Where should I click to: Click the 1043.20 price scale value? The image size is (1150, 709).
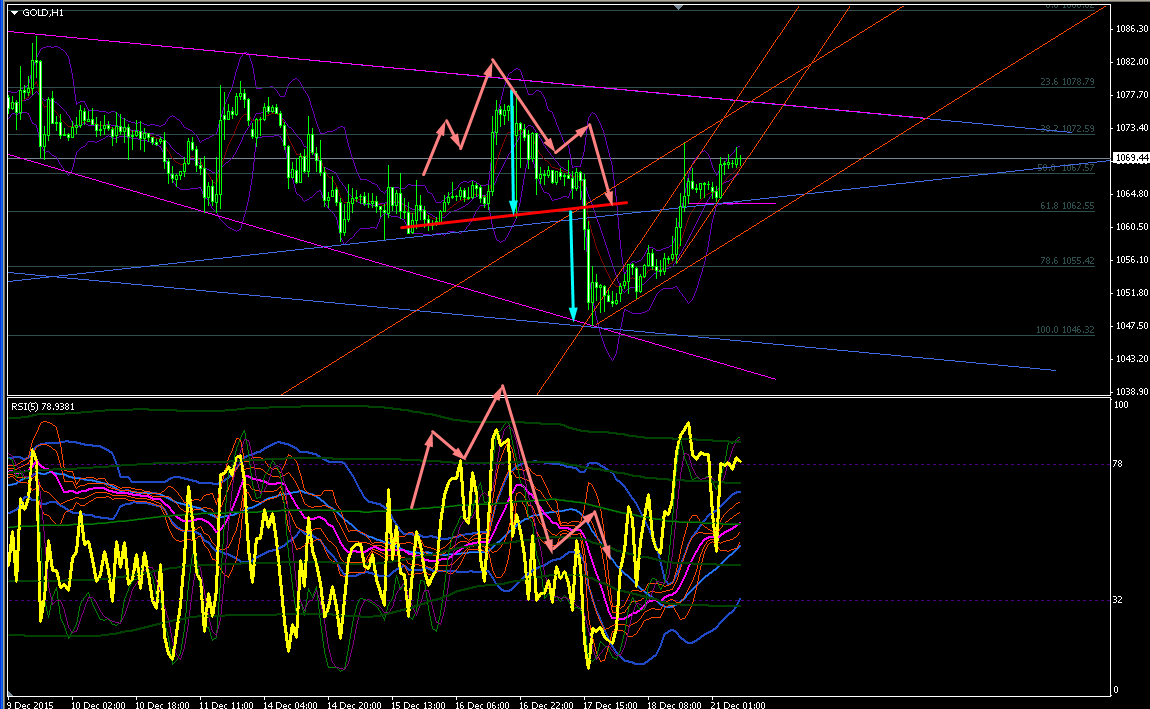coord(1132,359)
